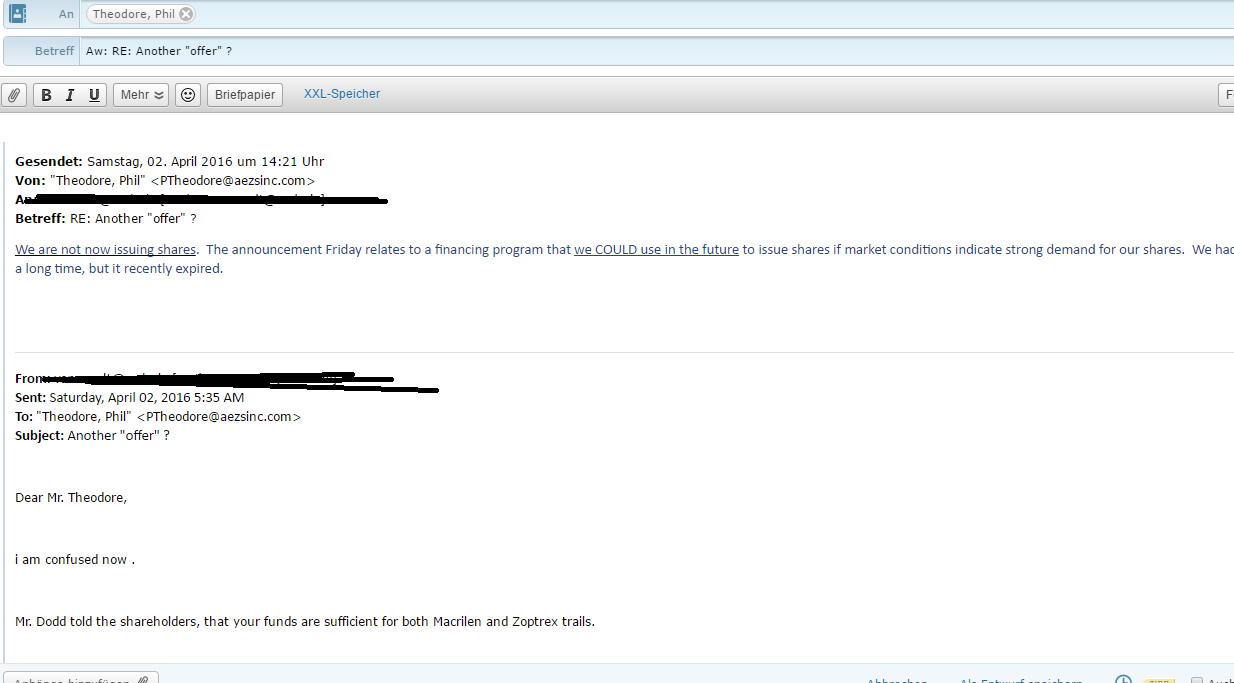This screenshot has width=1234, height=683.
Task: Place cursor in 'Betreff: RE: Another "offer" ?' line
Action: point(106,218)
